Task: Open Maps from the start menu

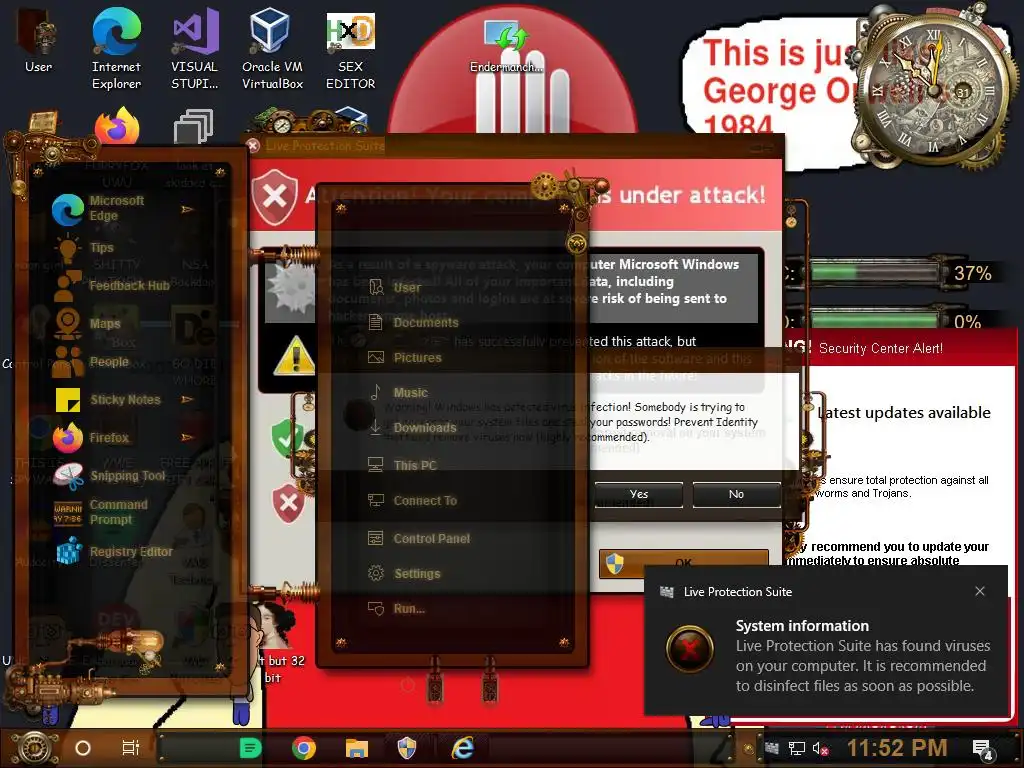Action: point(86,323)
